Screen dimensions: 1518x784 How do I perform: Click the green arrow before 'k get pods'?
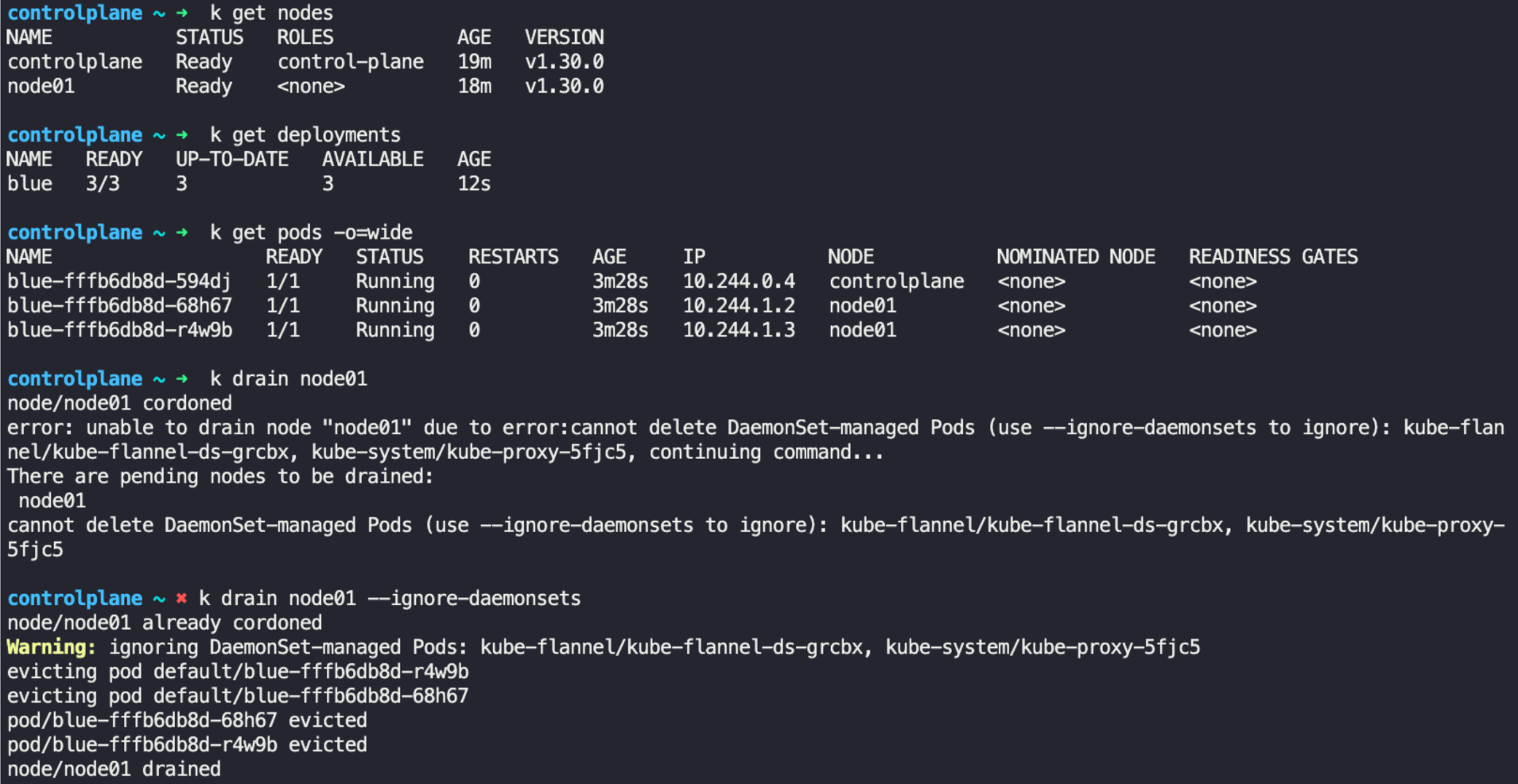tap(181, 232)
